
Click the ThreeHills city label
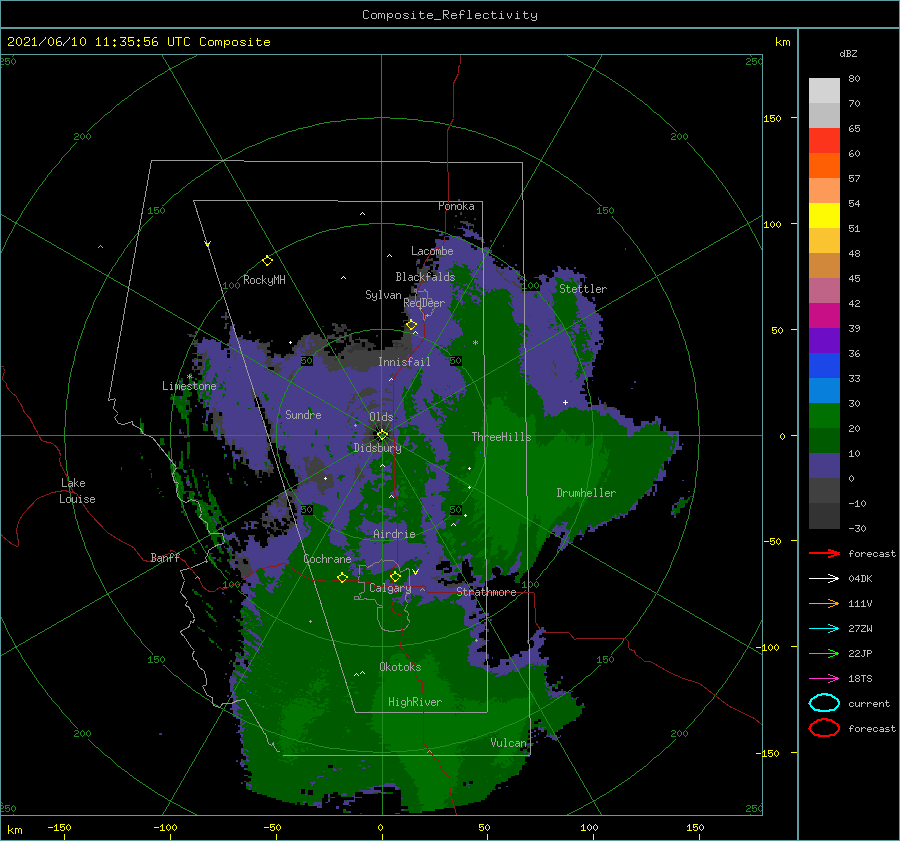click(x=501, y=437)
